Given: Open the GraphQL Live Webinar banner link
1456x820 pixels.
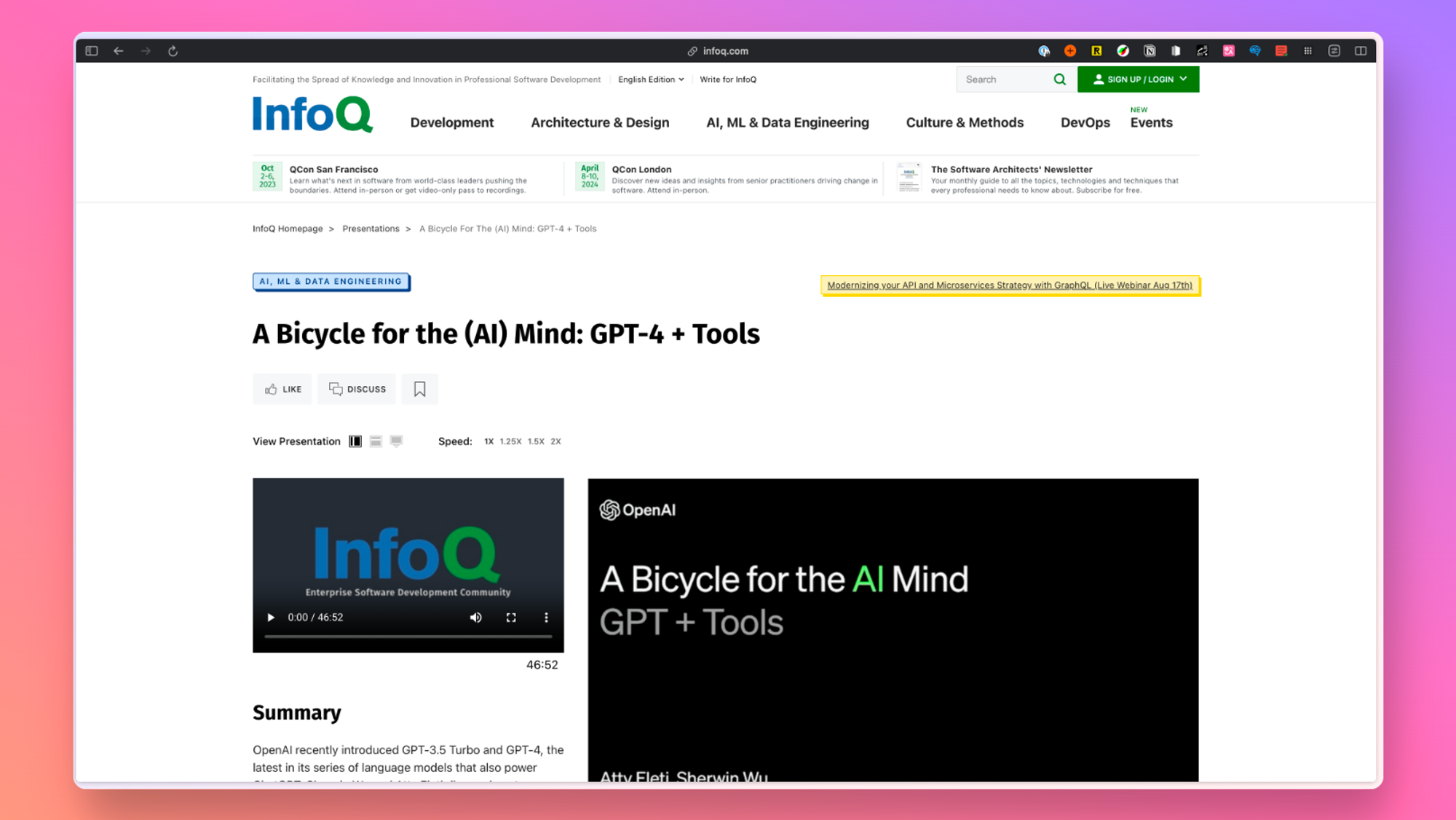Looking at the screenshot, I should pos(1010,285).
